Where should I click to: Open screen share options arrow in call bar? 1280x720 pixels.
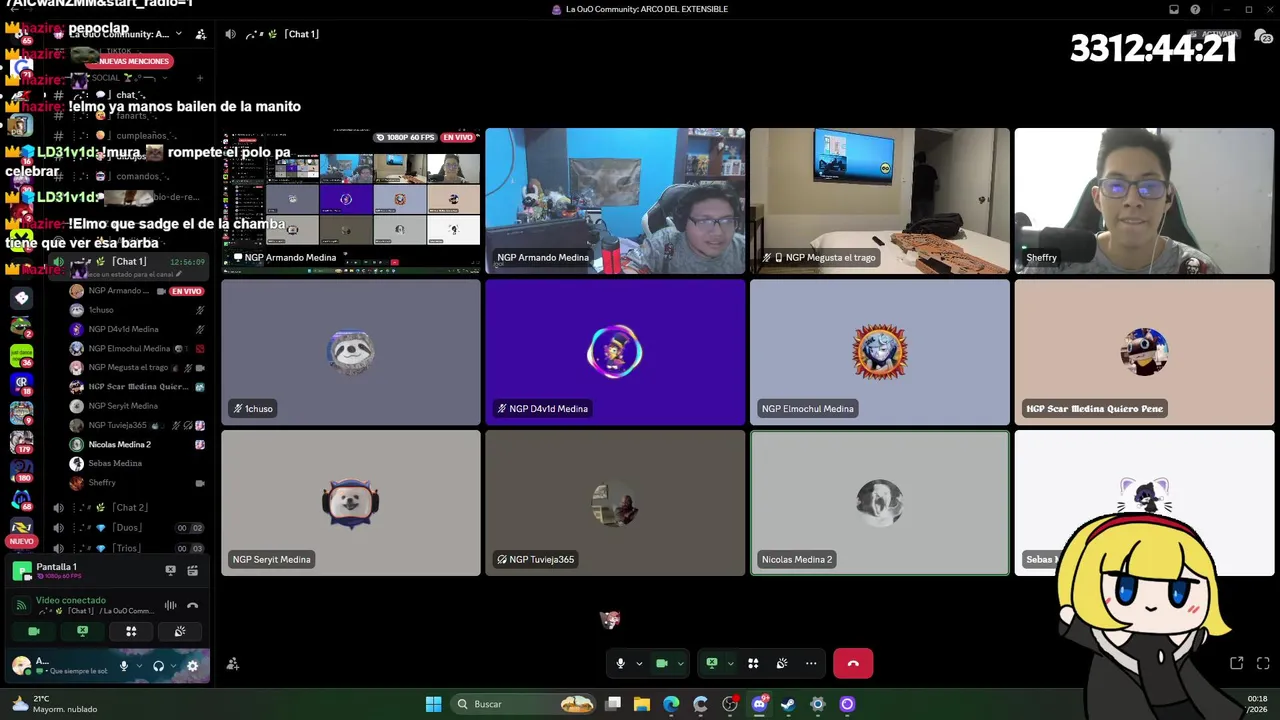pyautogui.click(x=731, y=663)
